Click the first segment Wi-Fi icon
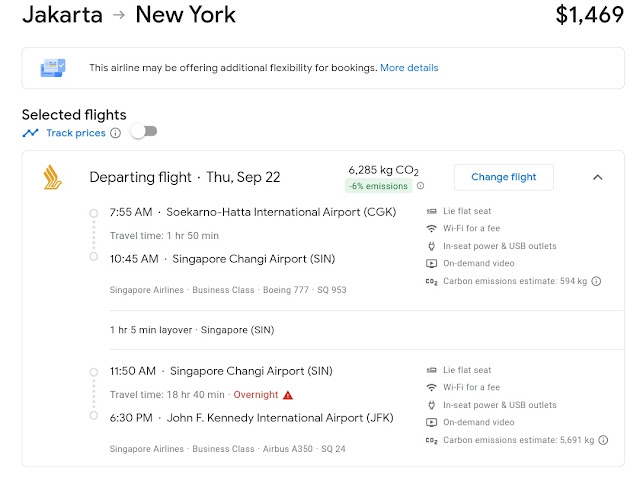The height and width of the screenshot is (484, 640). (431, 229)
